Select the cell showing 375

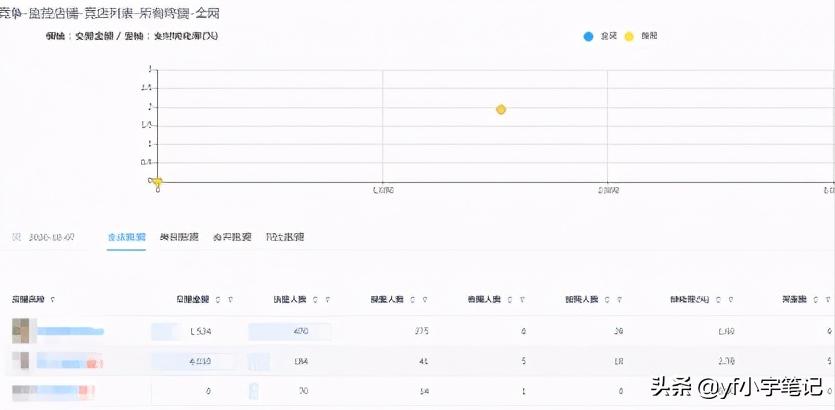point(421,331)
